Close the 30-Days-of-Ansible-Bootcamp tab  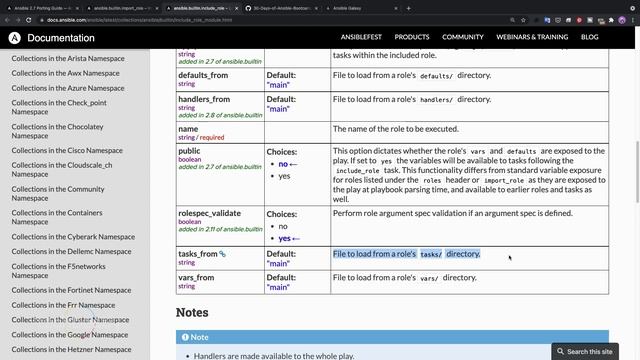(x=316, y=8)
